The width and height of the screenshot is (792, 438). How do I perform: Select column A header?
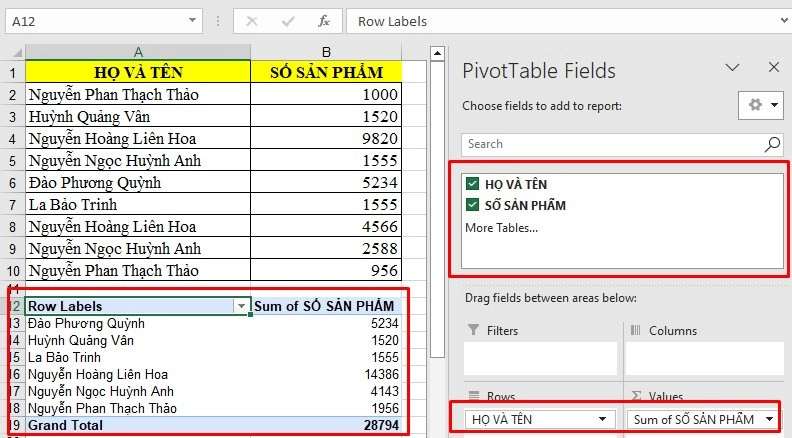138,51
